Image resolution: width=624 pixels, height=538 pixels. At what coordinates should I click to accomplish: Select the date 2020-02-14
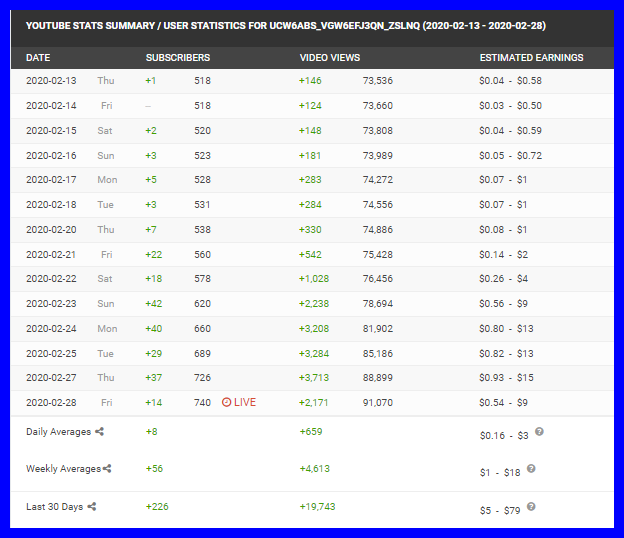51,106
